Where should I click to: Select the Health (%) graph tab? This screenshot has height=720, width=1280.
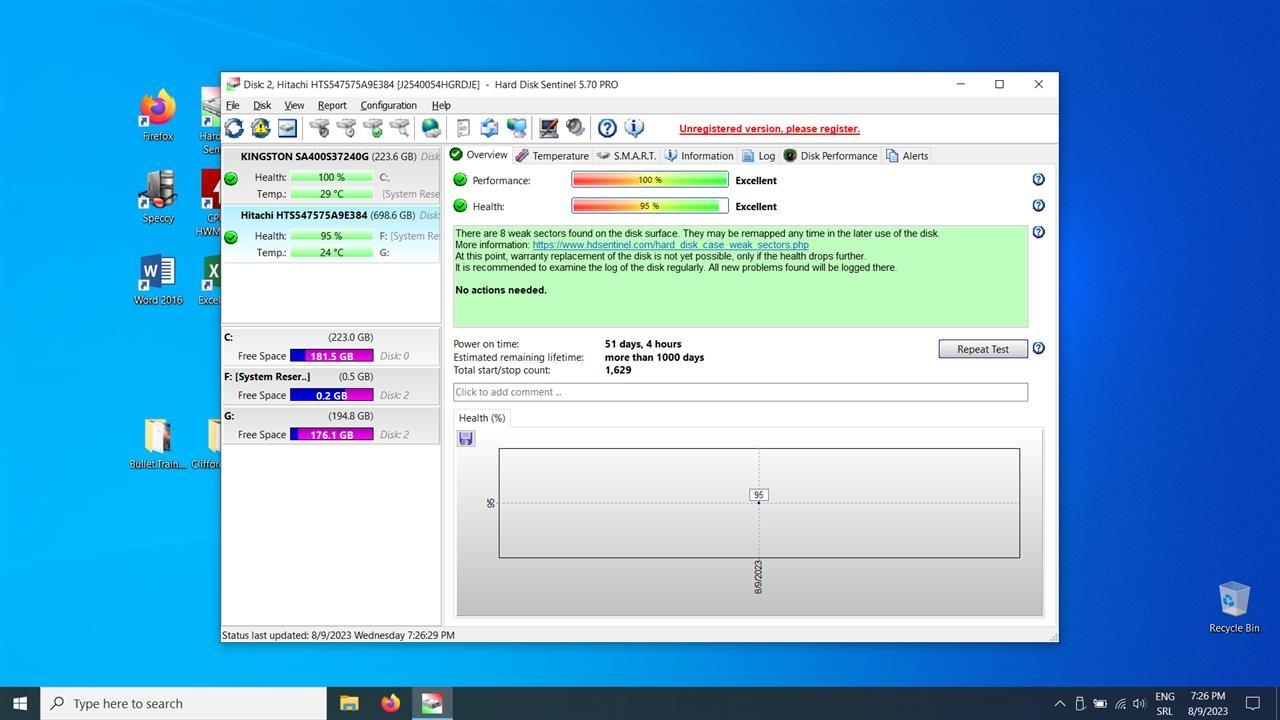pyautogui.click(x=482, y=418)
